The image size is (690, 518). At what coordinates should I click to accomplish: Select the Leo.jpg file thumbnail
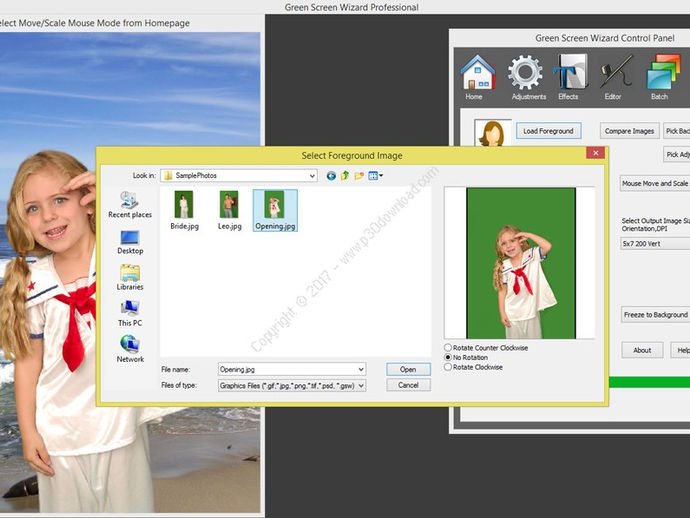229,210
